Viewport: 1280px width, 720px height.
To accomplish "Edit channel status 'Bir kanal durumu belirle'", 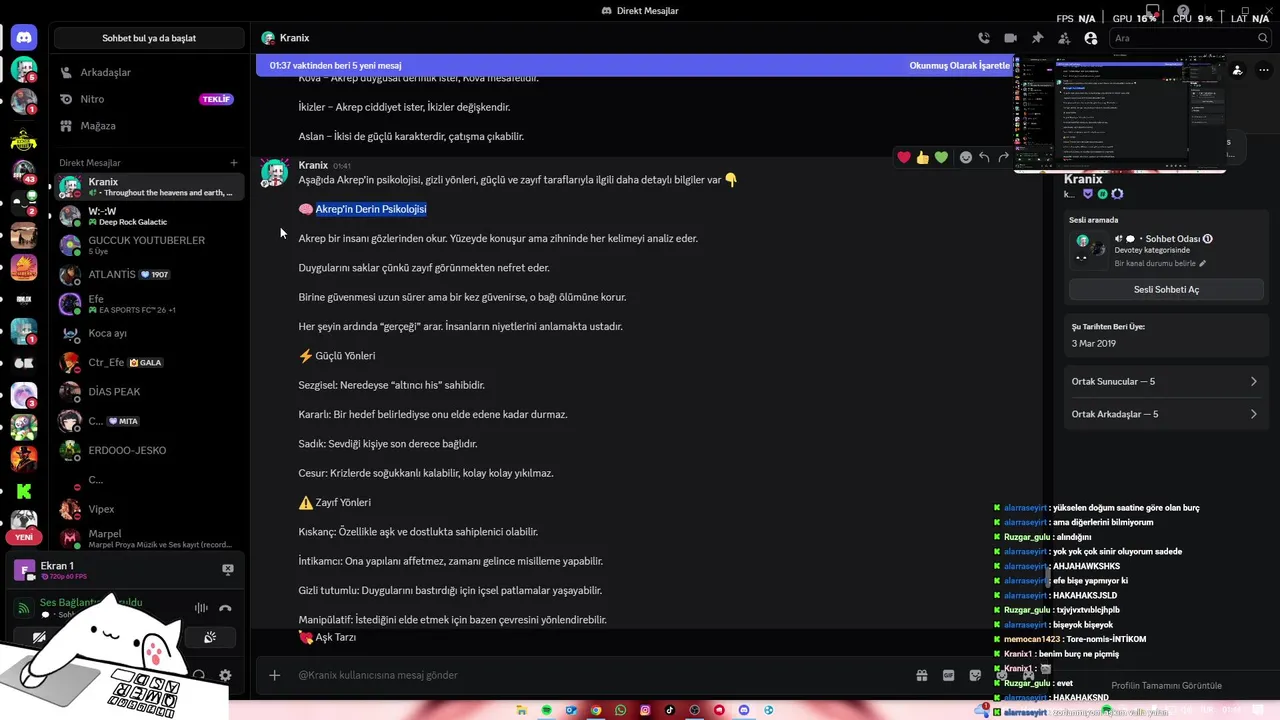I will [x=1160, y=263].
